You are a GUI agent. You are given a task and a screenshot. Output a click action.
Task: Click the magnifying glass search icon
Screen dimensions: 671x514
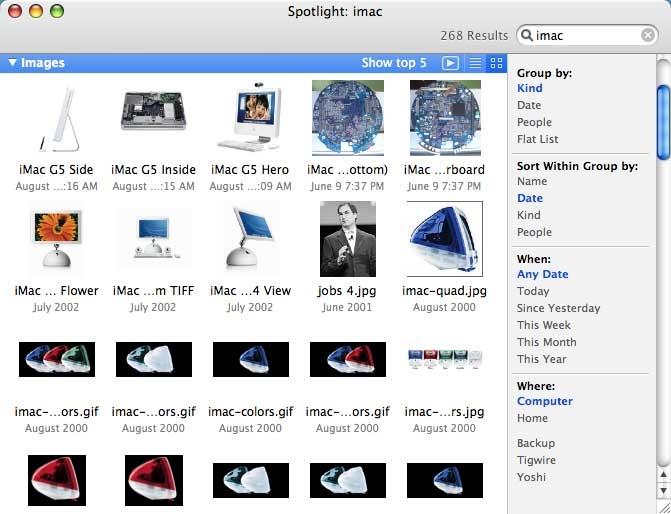tap(527, 35)
